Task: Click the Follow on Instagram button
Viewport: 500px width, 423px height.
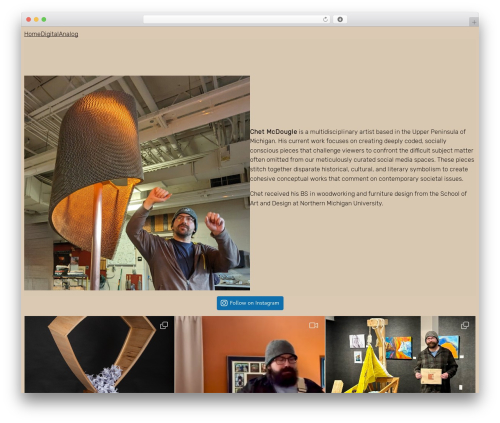Action: tap(250, 303)
